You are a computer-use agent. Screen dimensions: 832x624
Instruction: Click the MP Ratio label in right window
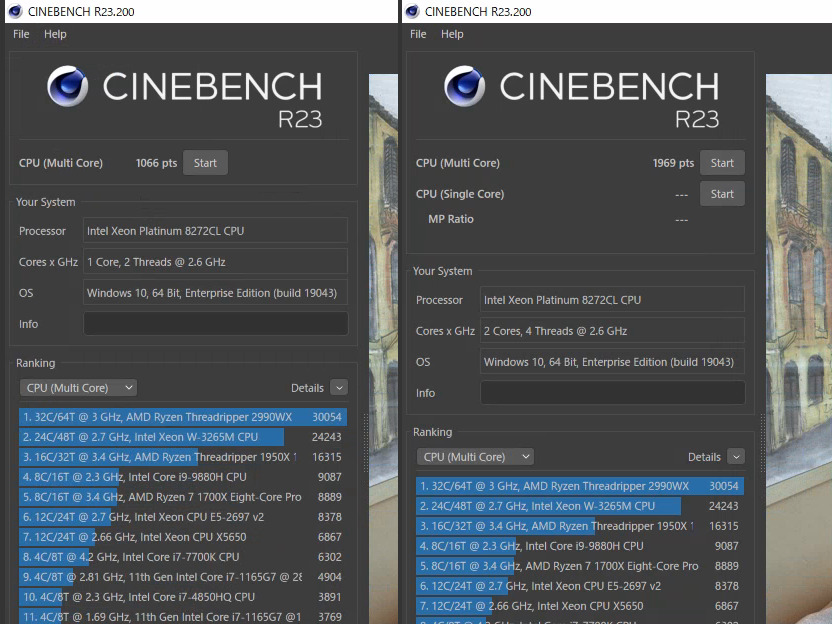coord(451,219)
